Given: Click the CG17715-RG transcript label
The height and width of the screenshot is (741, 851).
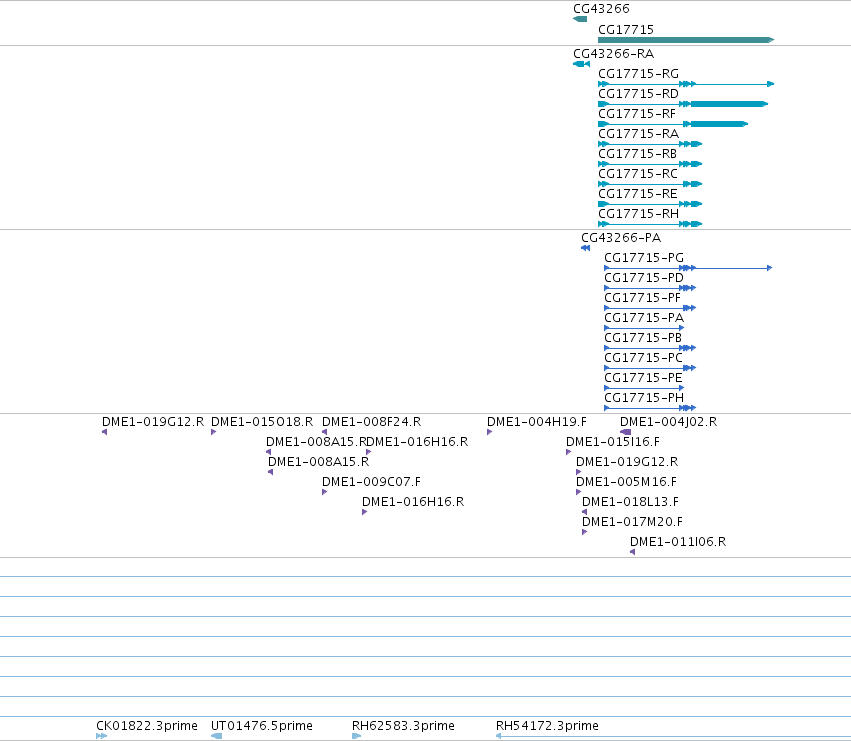Looking at the screenshot, I should coord(638,74).
